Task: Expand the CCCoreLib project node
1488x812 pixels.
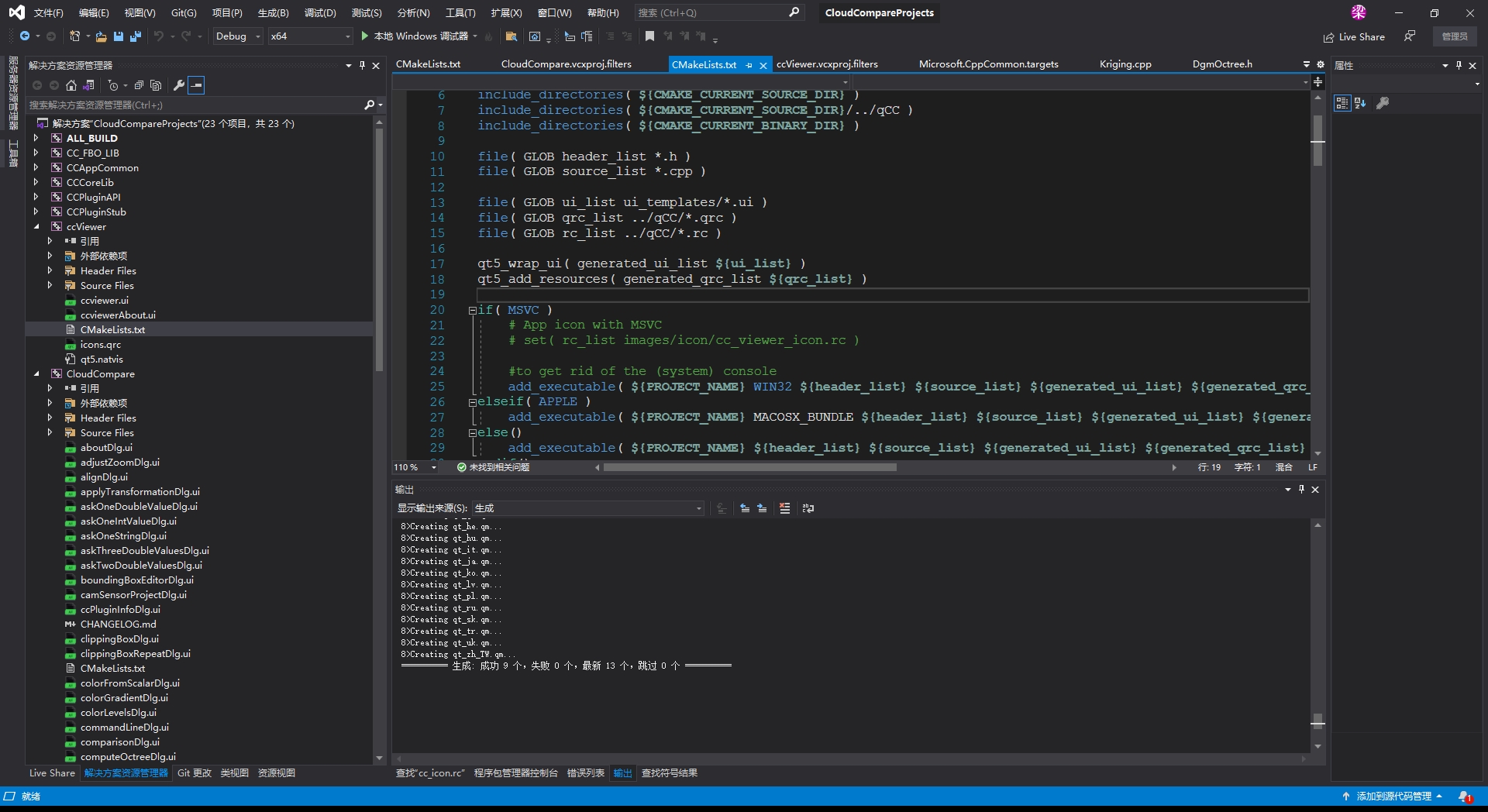Action: [36, 183]
